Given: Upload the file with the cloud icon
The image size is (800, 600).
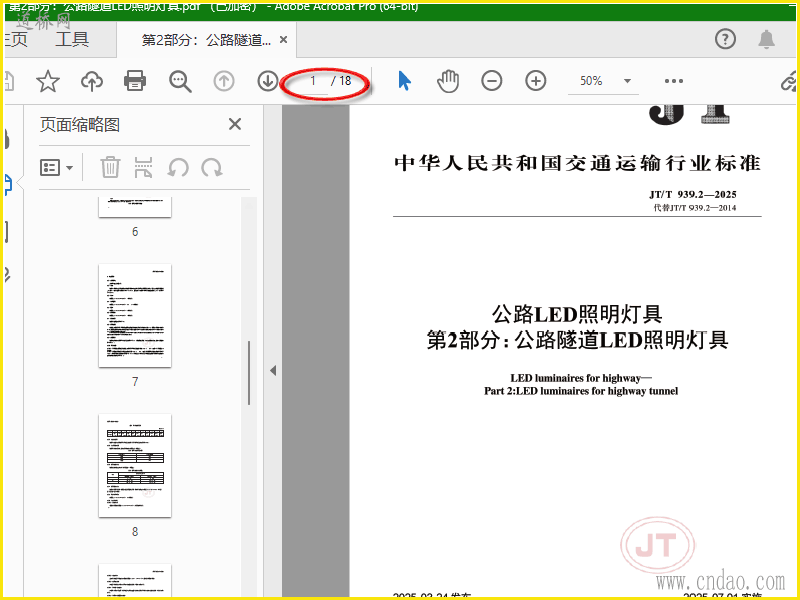Looking at the screenshot, I should point(92,81).
